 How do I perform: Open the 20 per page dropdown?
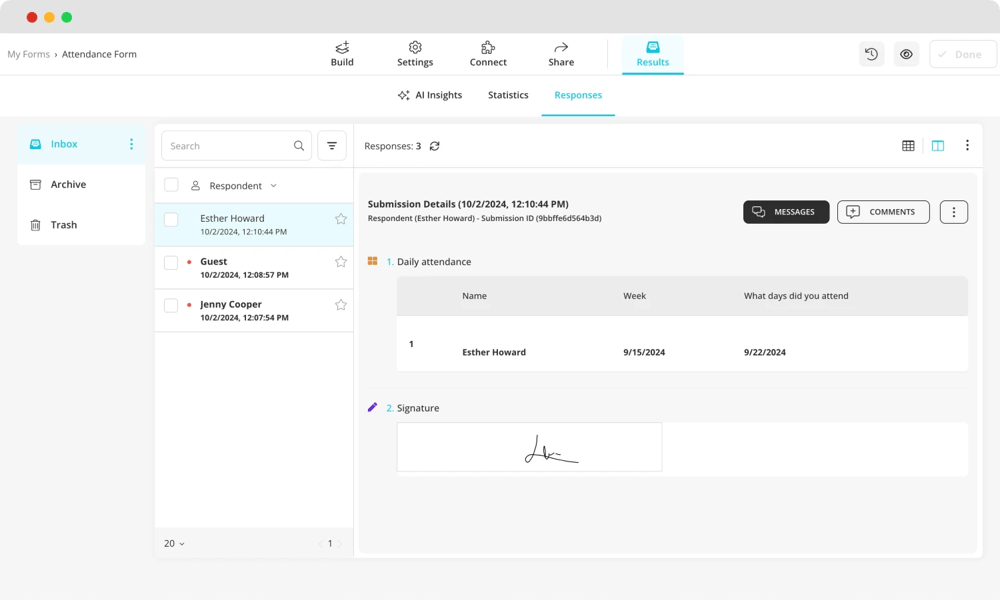pos(174,544)
